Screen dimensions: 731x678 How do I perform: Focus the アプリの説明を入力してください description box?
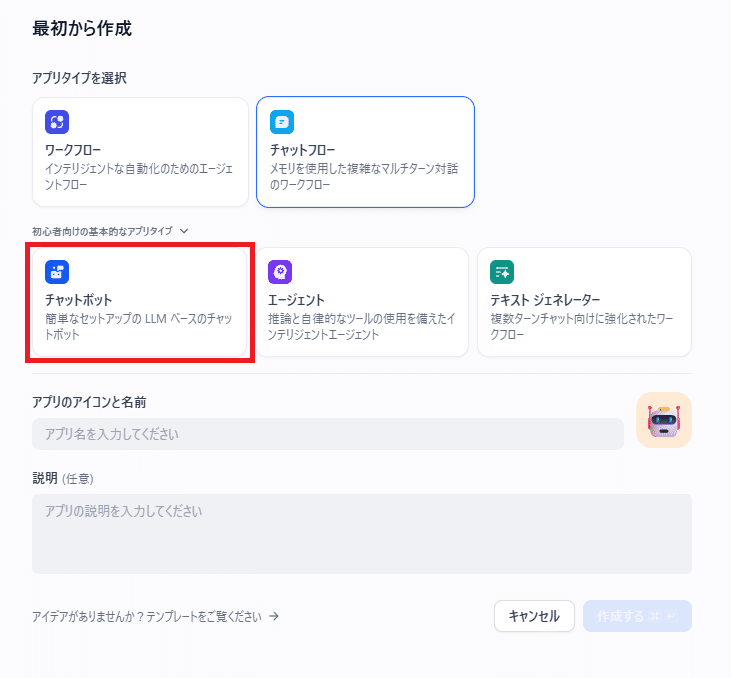pos(362,534)
